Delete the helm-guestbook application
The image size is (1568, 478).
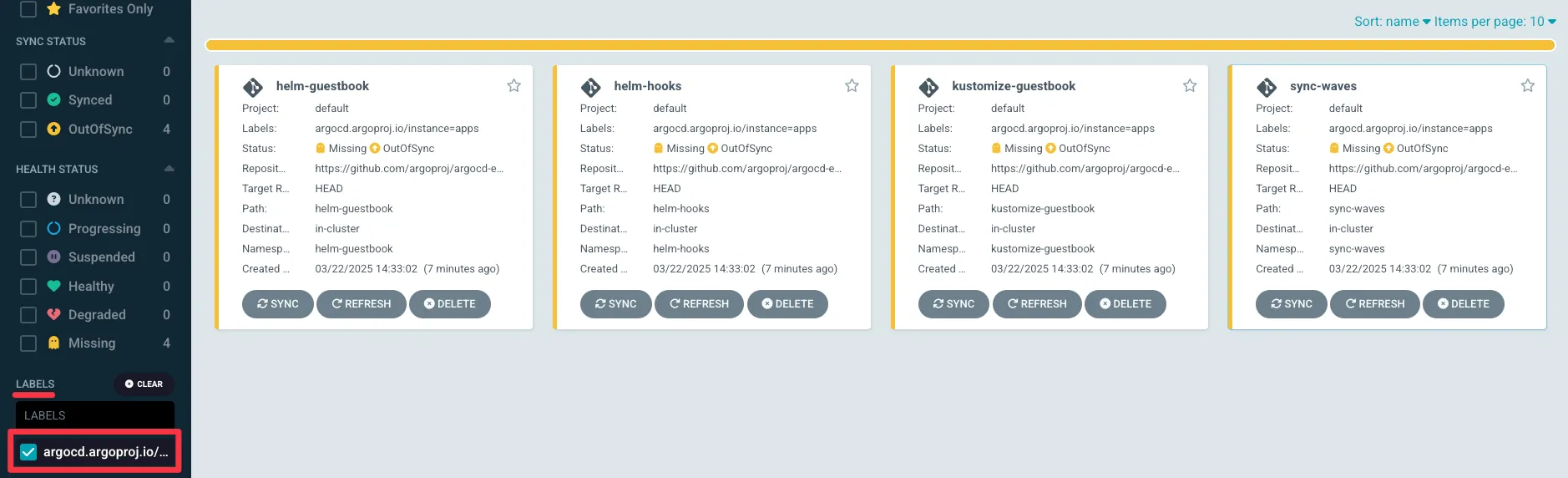(450, 304)
